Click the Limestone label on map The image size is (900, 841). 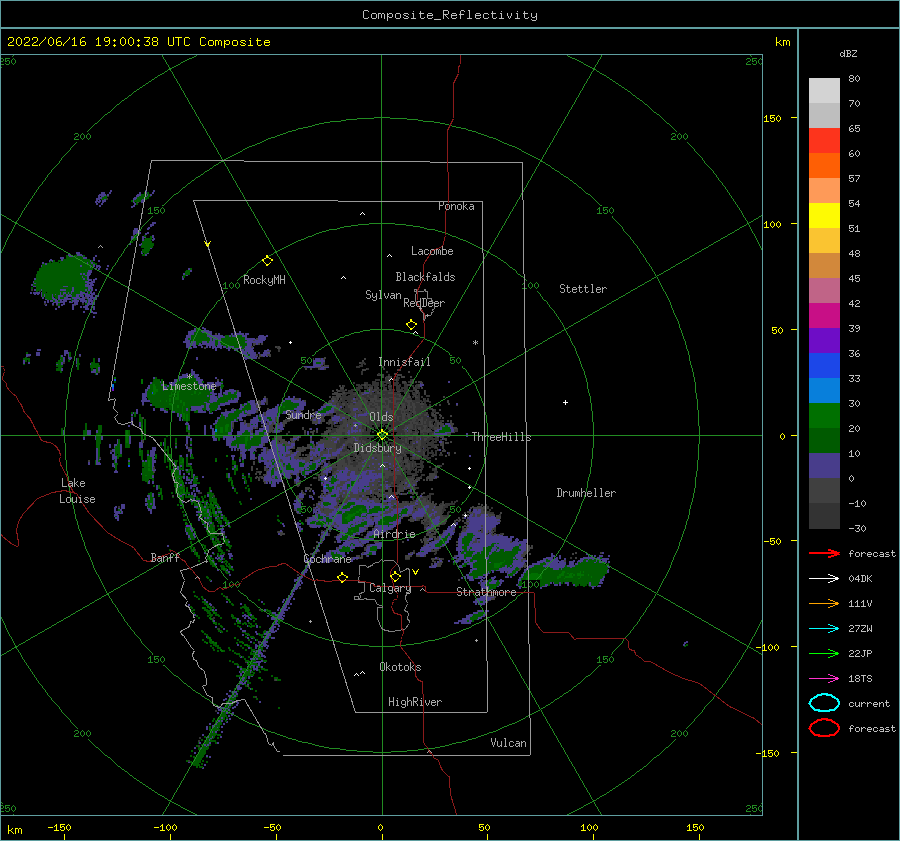coord(189,386)
